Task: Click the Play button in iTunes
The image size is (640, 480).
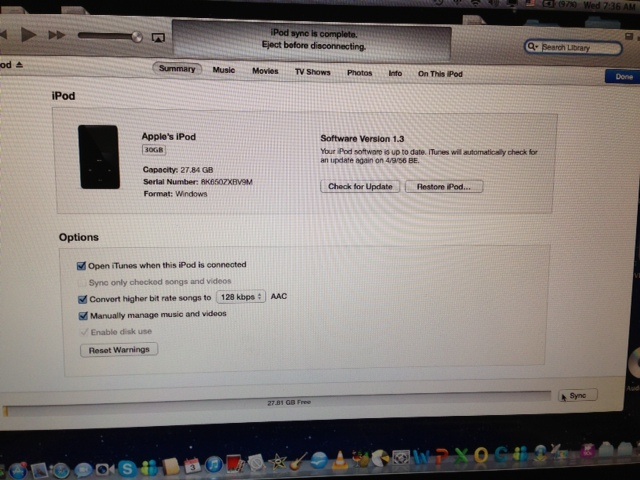Action: pos(29,34)
